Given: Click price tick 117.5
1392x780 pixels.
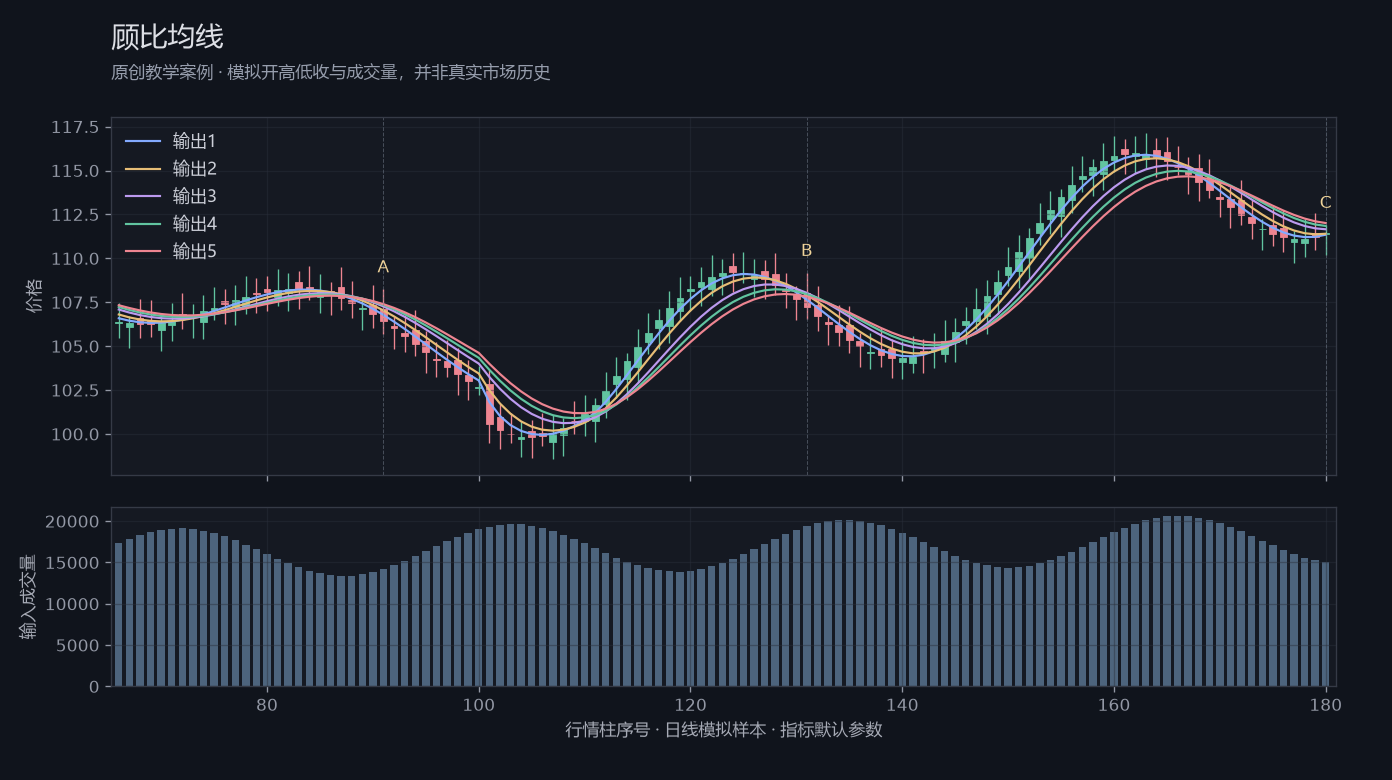Looking at the screenshot, I should click(75, 127).
